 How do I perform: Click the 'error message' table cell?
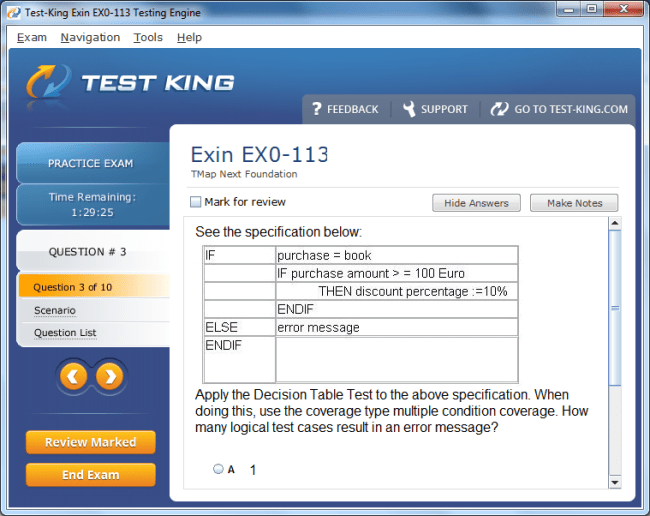[x=397, y=327]
